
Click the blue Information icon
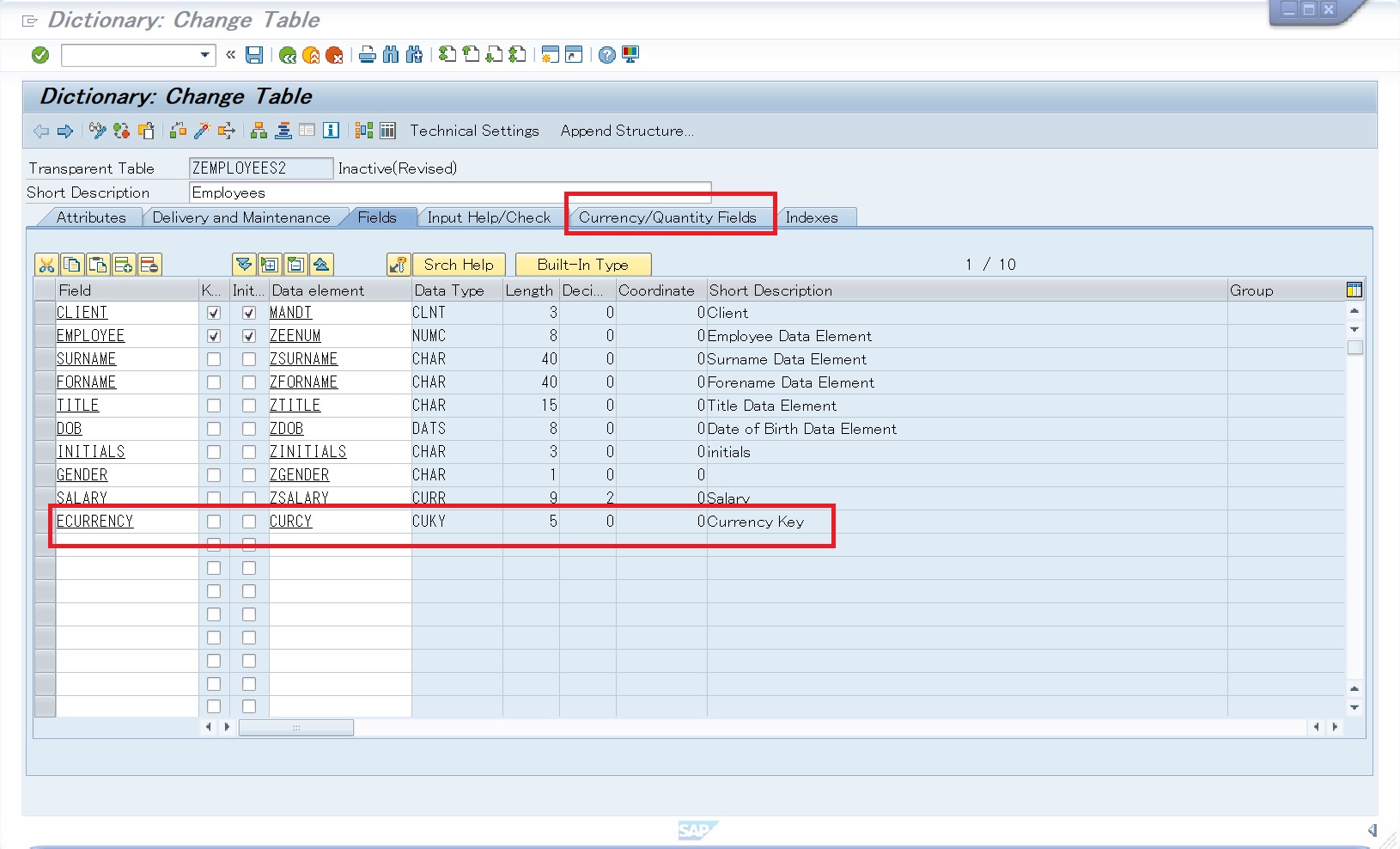click(331, 131)
